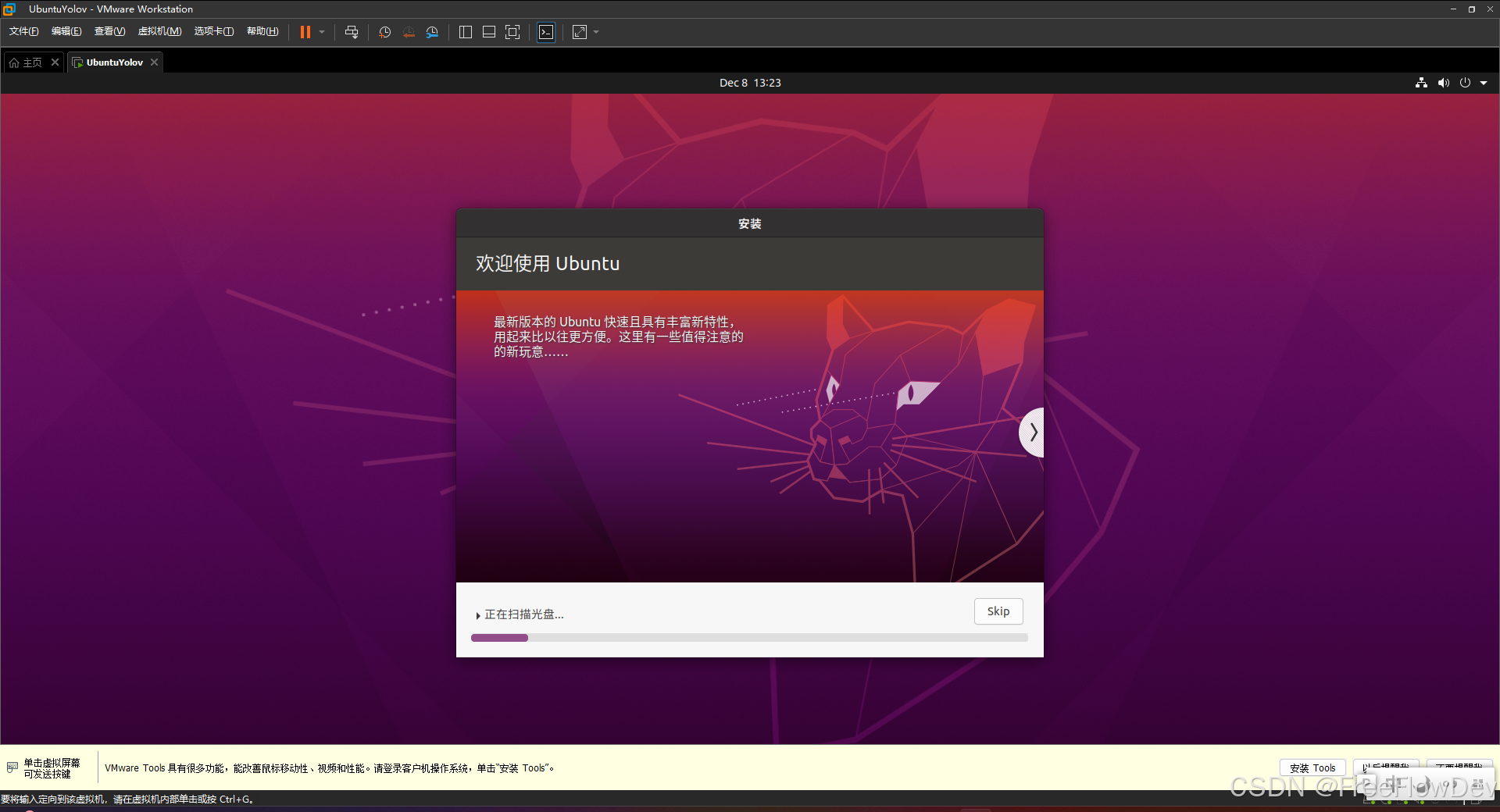Switch to the 主页 tab

tap(31, 62)
